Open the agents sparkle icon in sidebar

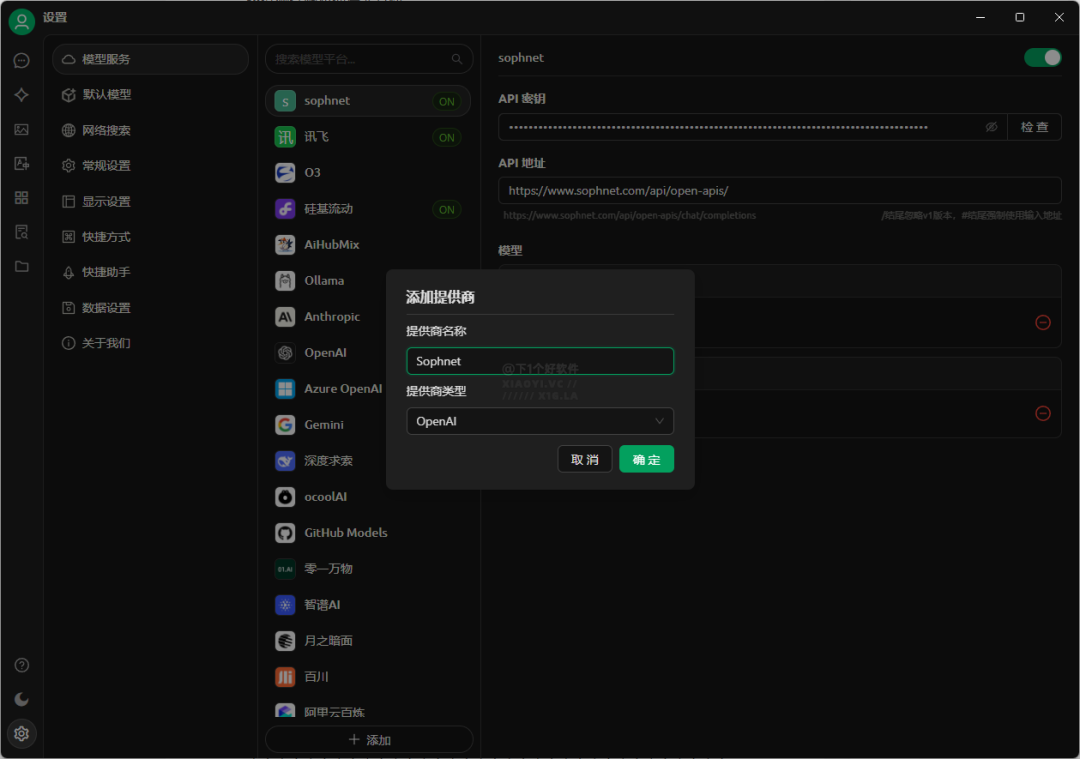[21, 95]
